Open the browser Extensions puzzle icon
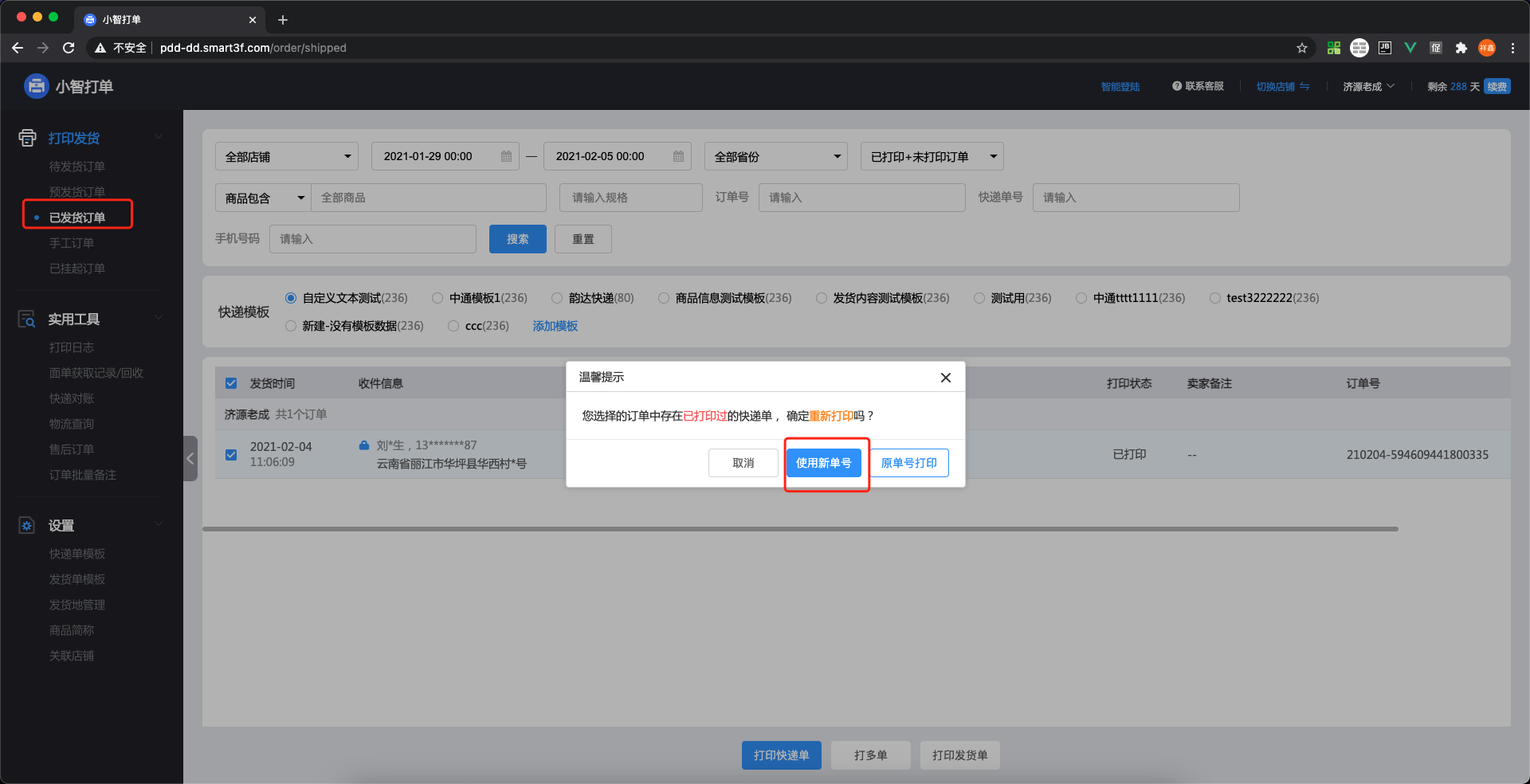 click(1461, 48)
